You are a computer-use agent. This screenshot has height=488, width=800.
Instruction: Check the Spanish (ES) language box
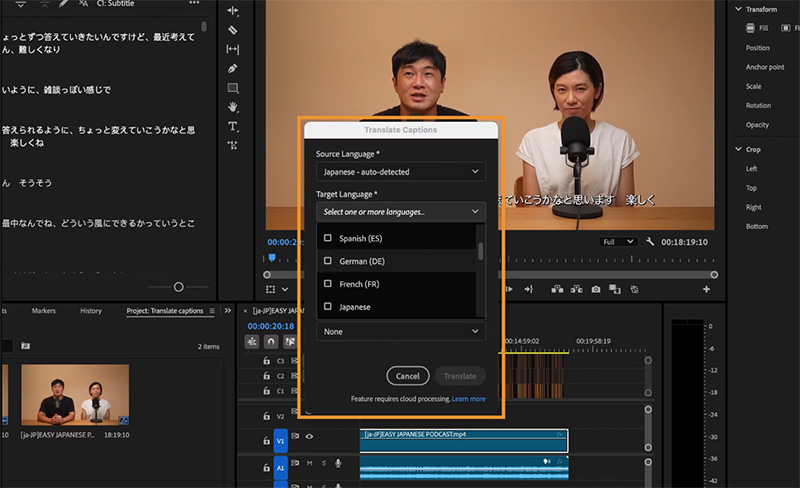328,238
